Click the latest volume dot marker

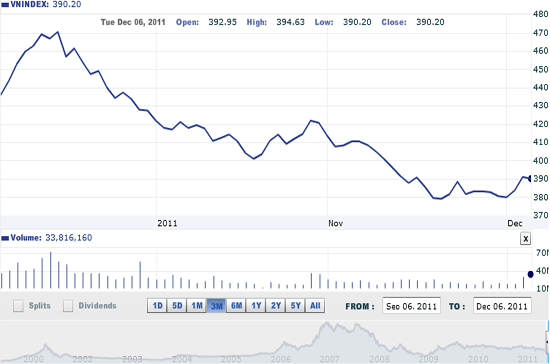coord(530,274)
